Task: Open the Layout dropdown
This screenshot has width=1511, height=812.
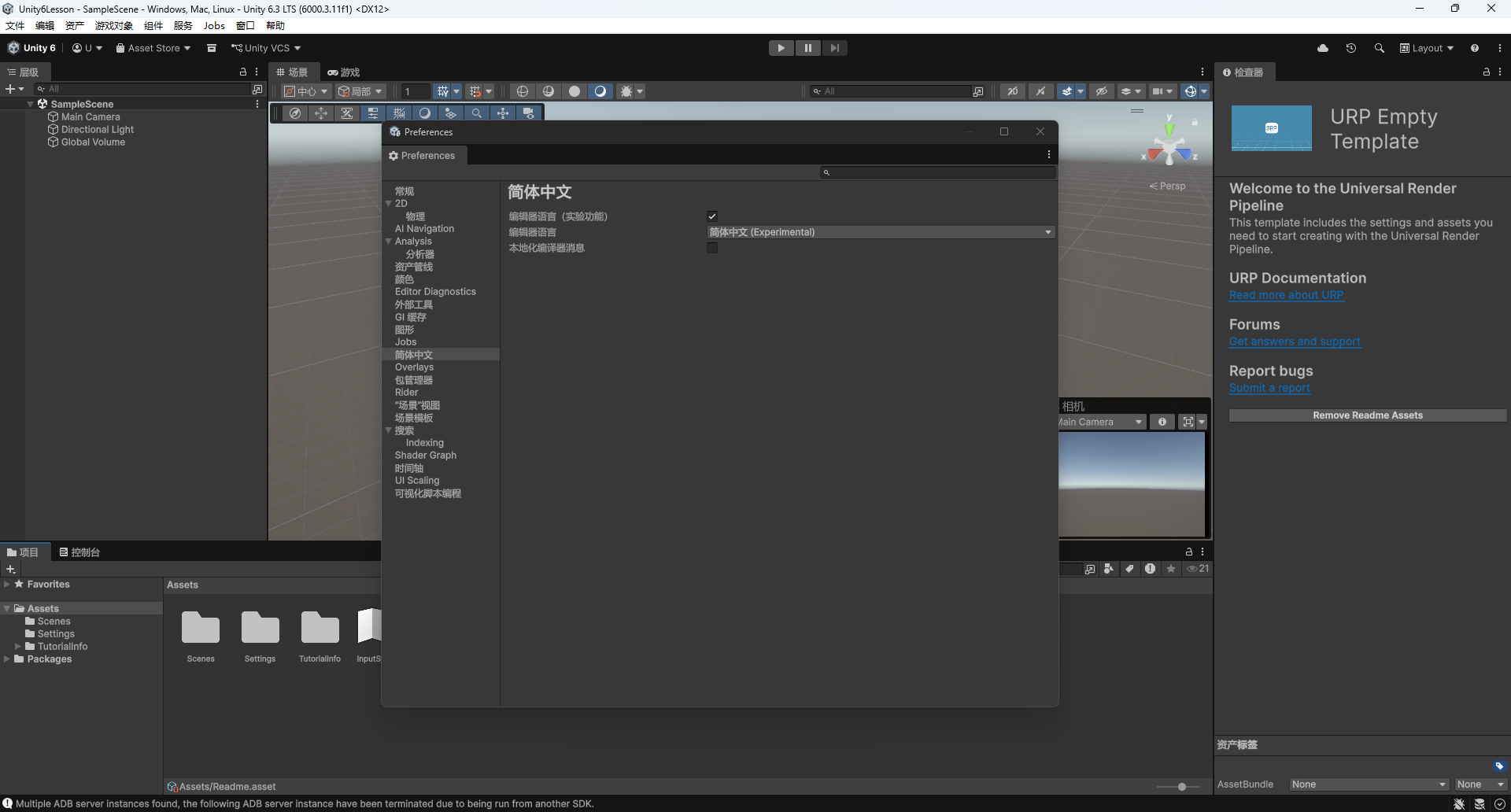Action: 1427,48
